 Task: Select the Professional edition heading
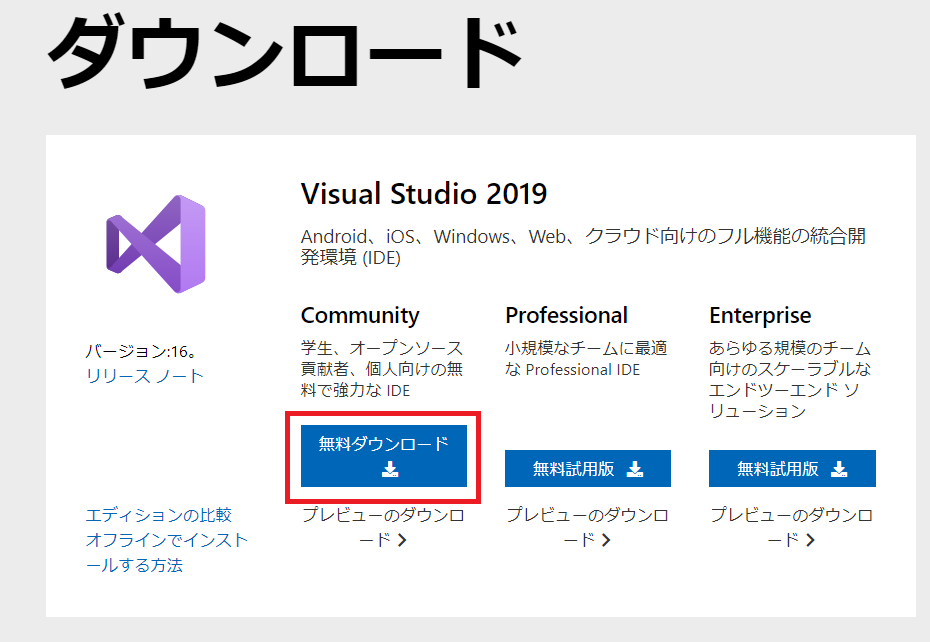pos(567,315)
